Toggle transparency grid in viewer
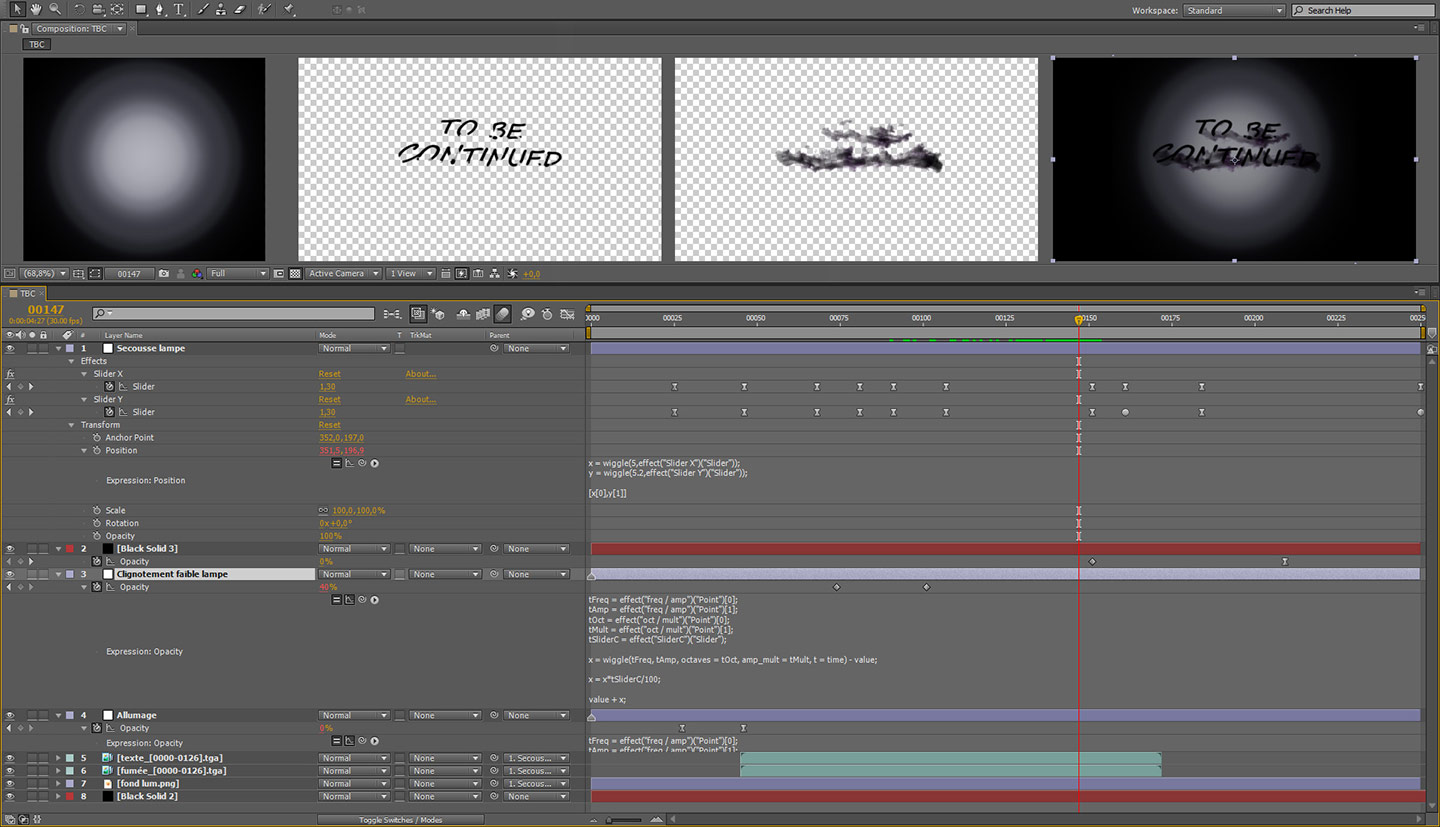This screenshot has height=827, width=1440. click(295, 273)
